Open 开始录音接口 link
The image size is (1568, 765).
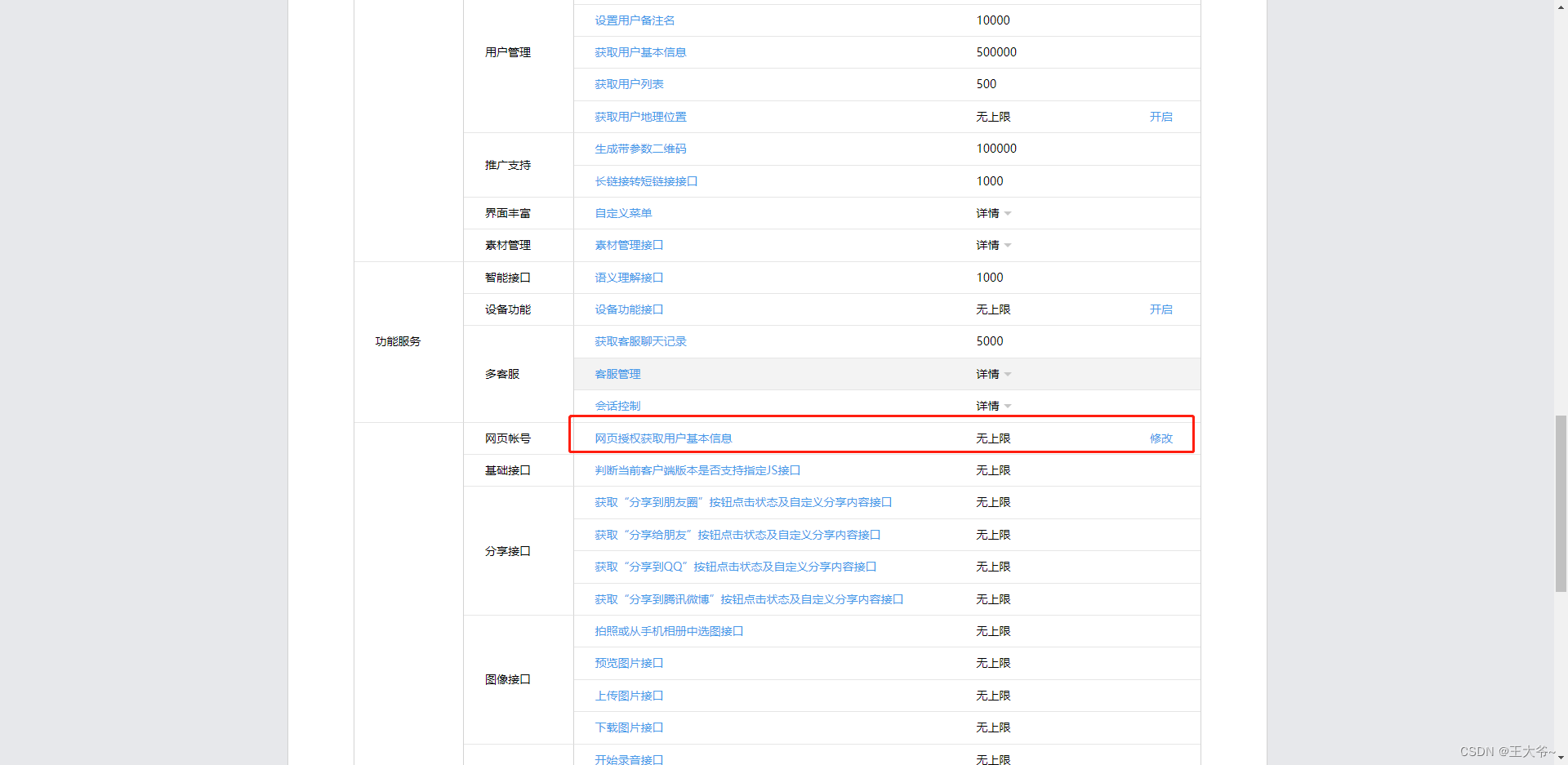pos(629,759)
